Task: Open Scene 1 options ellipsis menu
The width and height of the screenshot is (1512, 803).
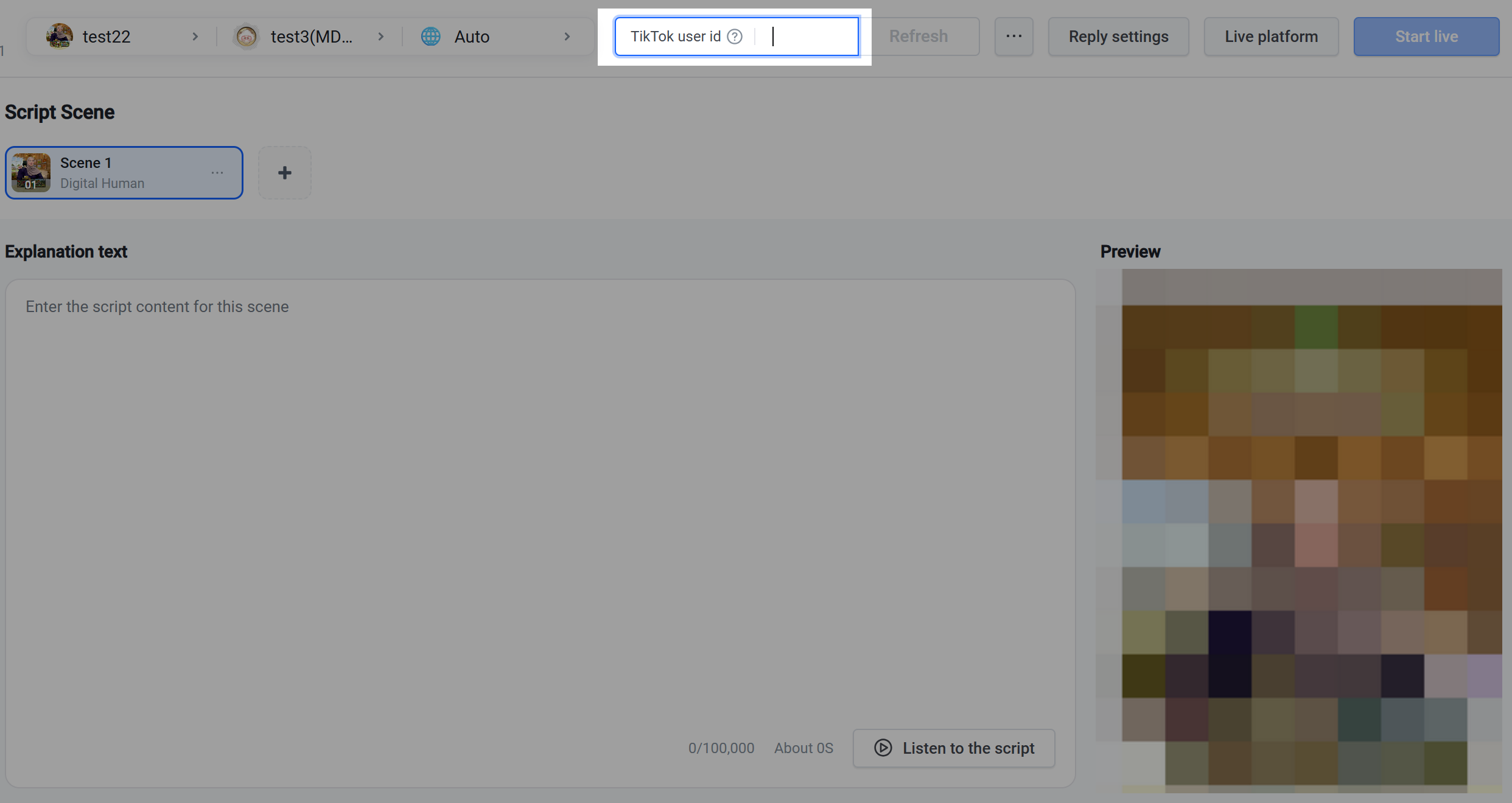Action: click(217, 173)
